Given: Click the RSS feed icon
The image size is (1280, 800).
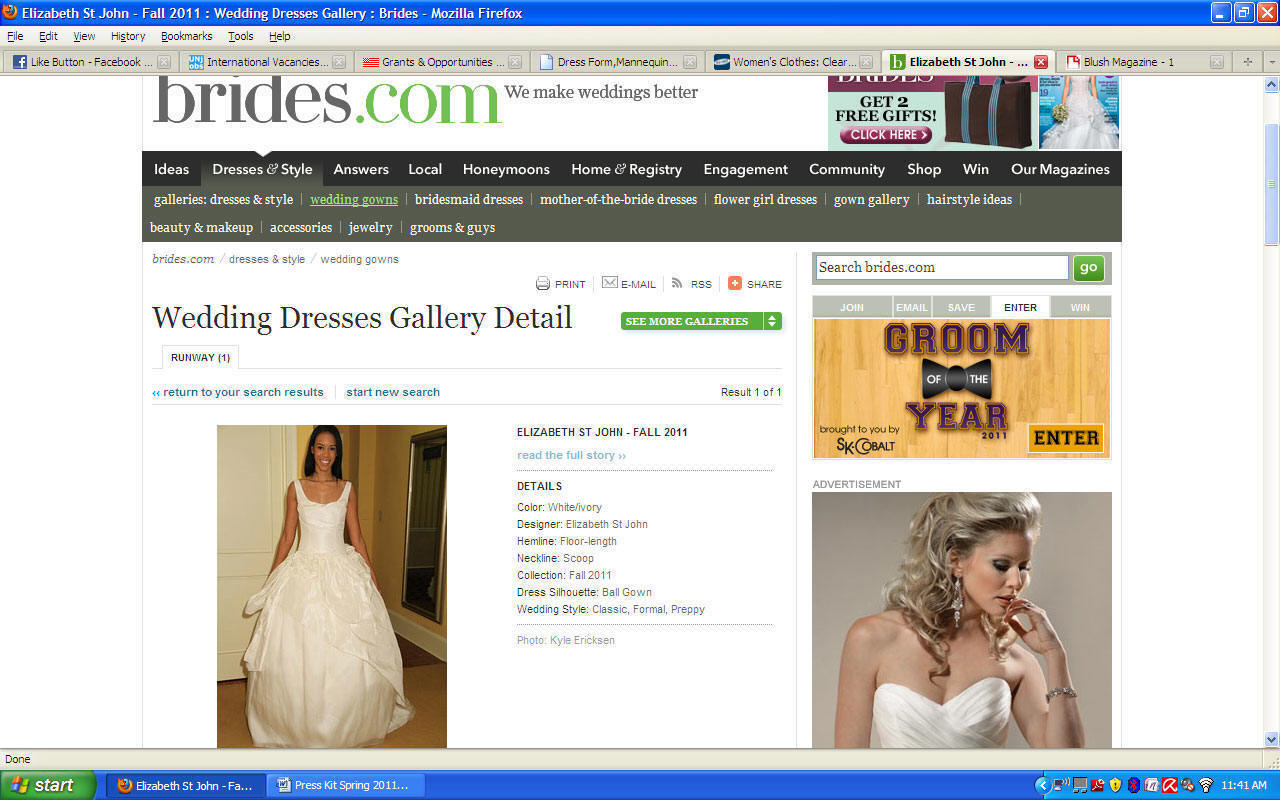Looking at the screenshot, I should [677, 283].
